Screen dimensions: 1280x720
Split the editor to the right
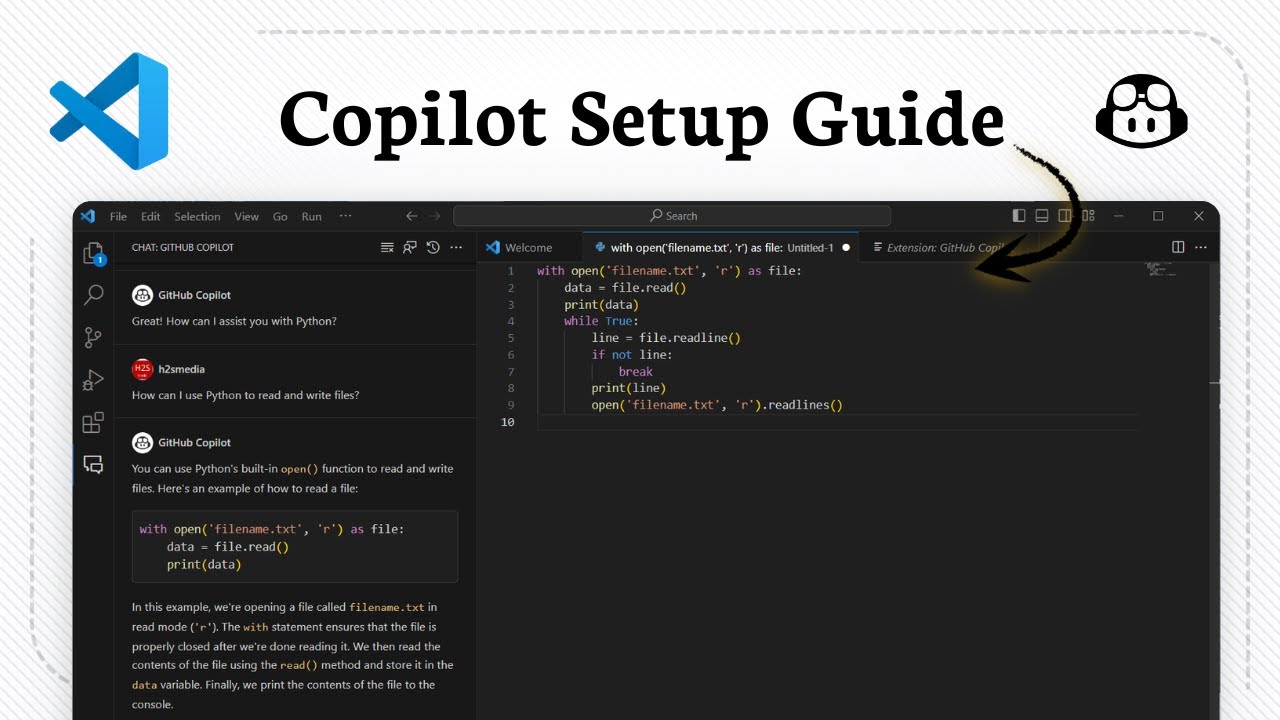pyautogui.click(x=1178, y=247)
